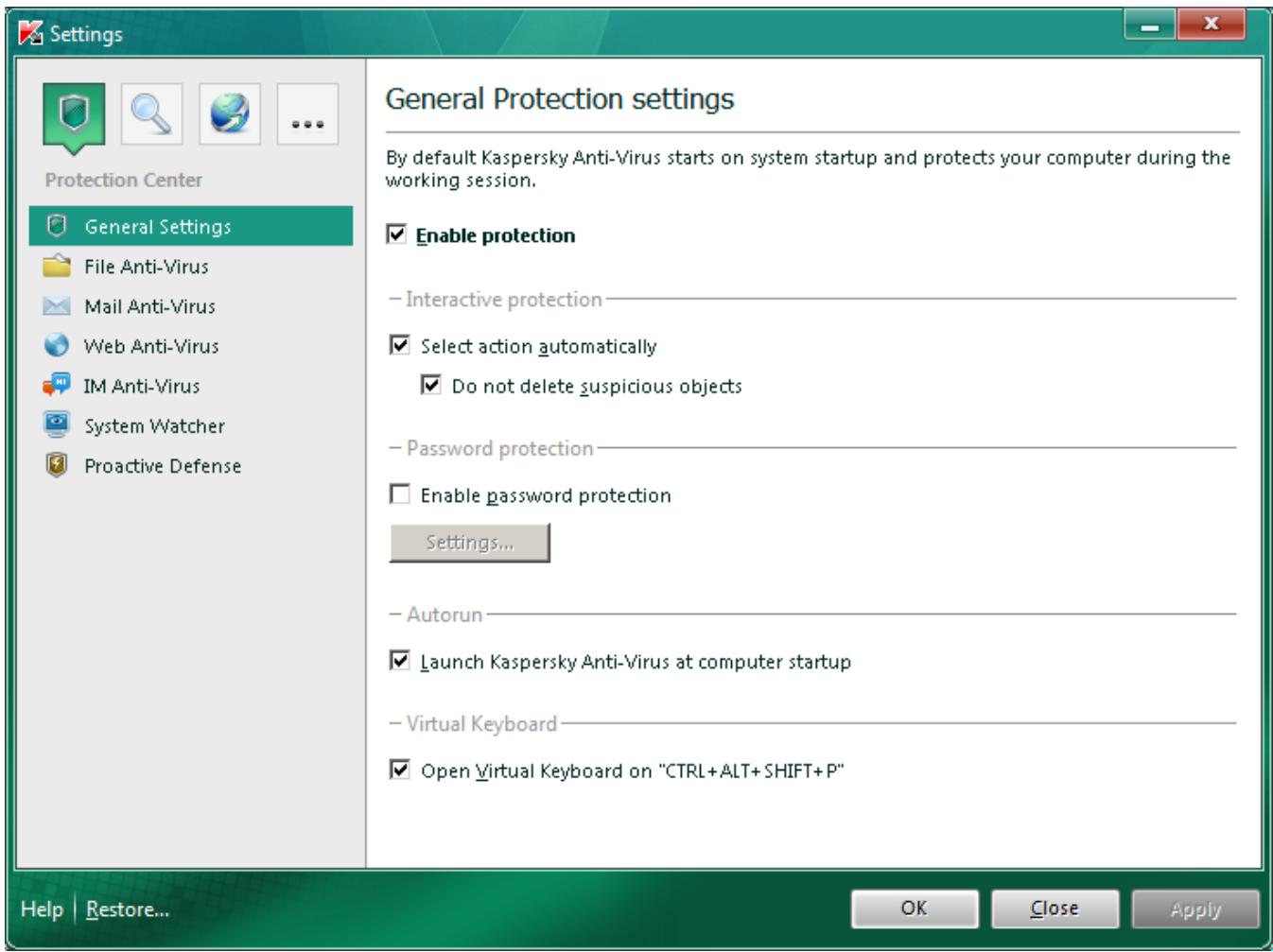Click the Kaspersky logo in title bar
Image resolution: width=1273 pixels, height=952 pixels.
tap(32, 34)
